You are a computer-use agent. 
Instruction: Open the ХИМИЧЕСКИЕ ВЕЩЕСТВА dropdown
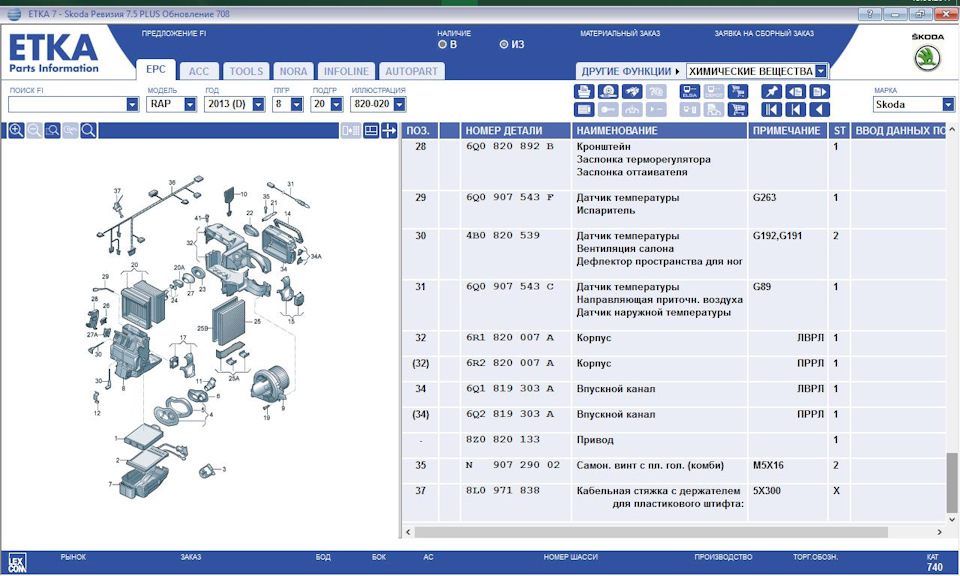(x=821, y=72)
